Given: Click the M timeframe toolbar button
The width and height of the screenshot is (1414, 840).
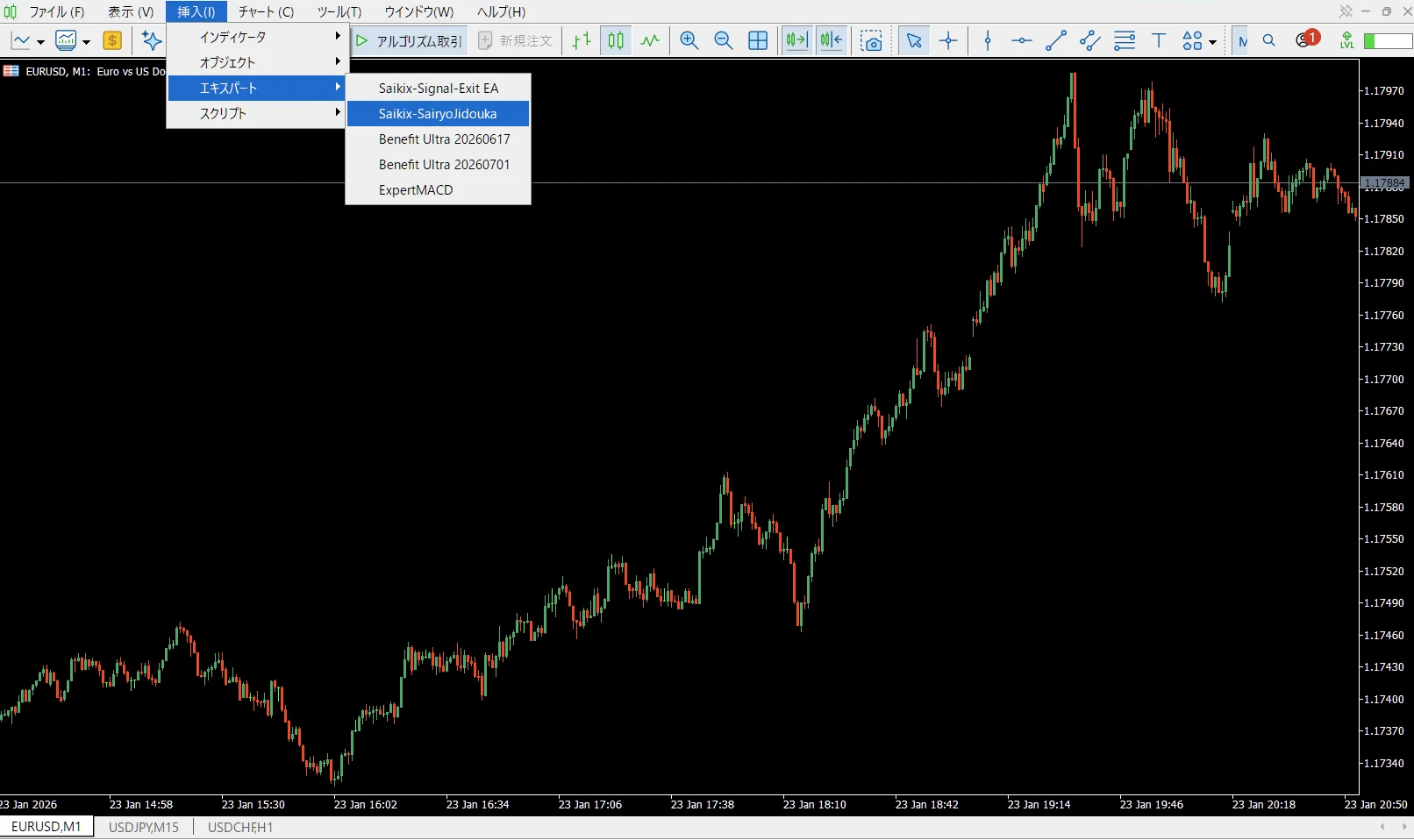Looking at the screenshot, I should [1241, 40].
